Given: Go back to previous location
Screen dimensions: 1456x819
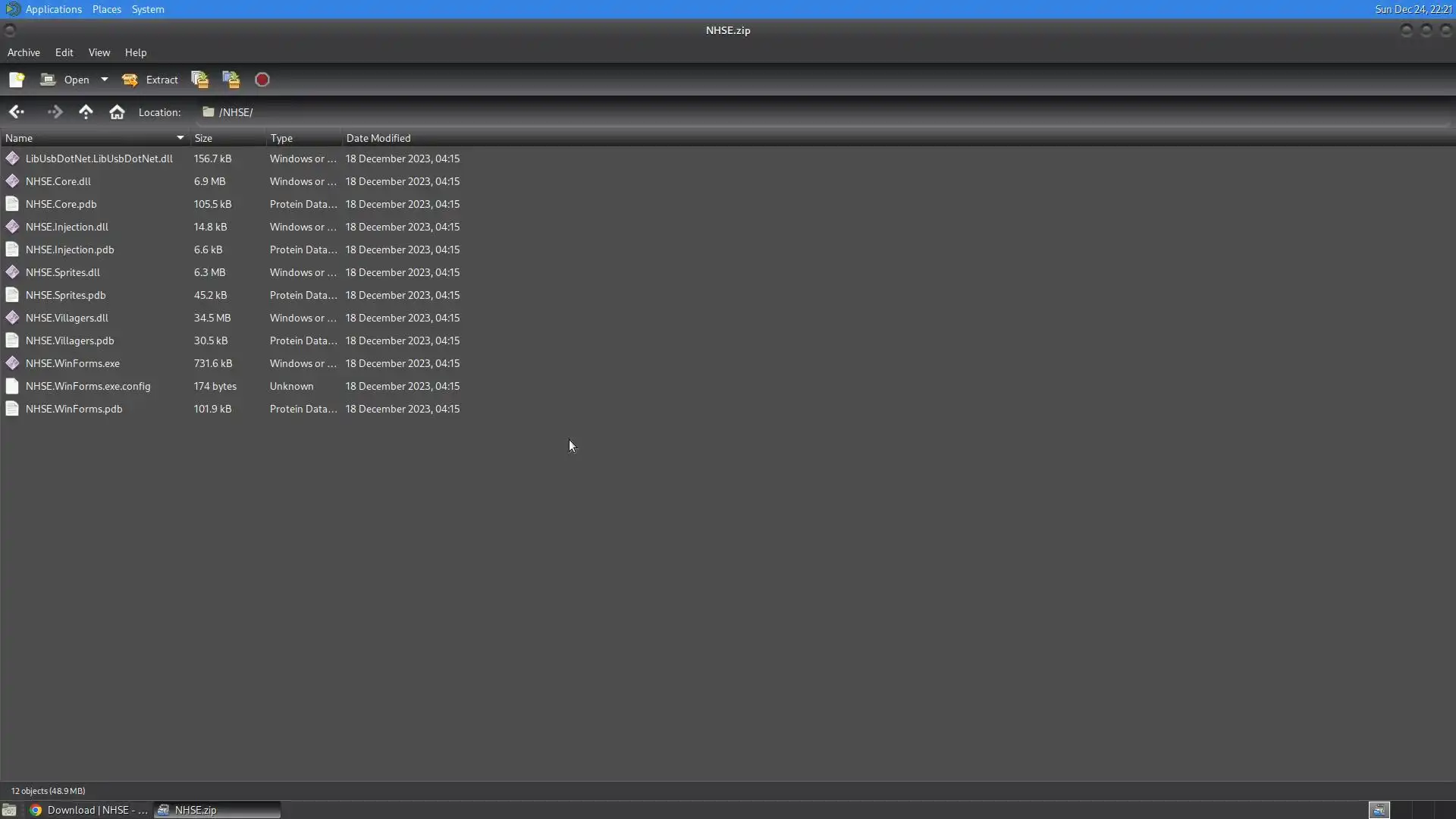Looking at the screenshot, I should 17,112.
